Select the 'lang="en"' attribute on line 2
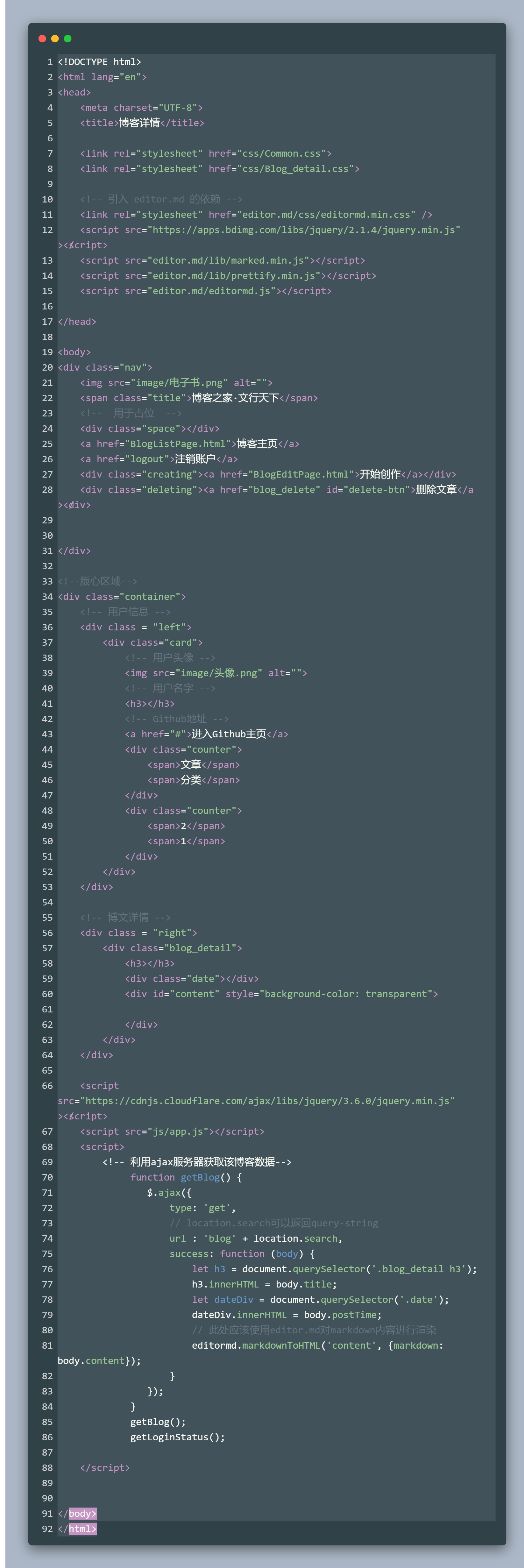Viewport: 524px width, 1568px height. pos(116,77)
